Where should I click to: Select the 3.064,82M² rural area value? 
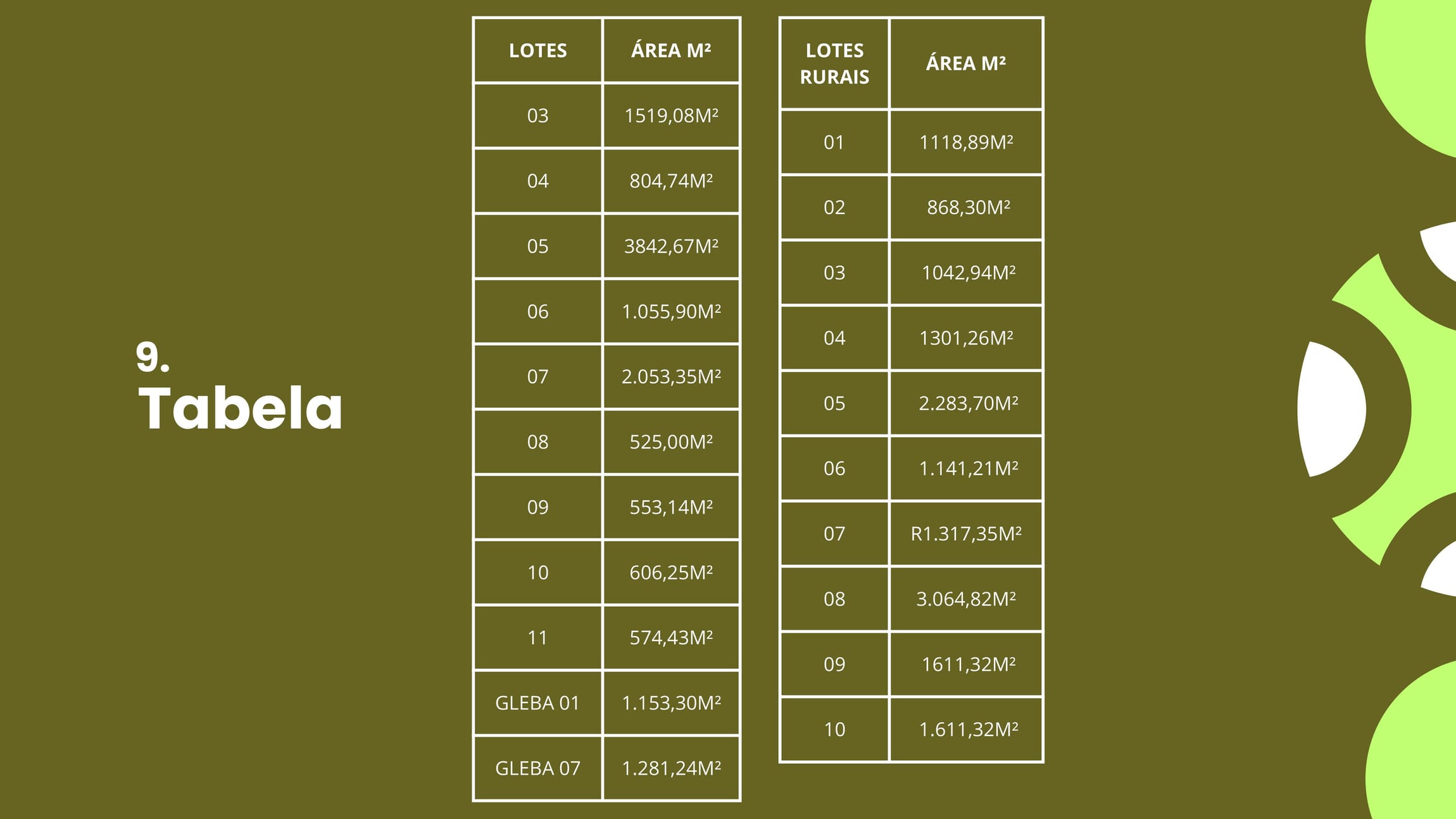966,599
